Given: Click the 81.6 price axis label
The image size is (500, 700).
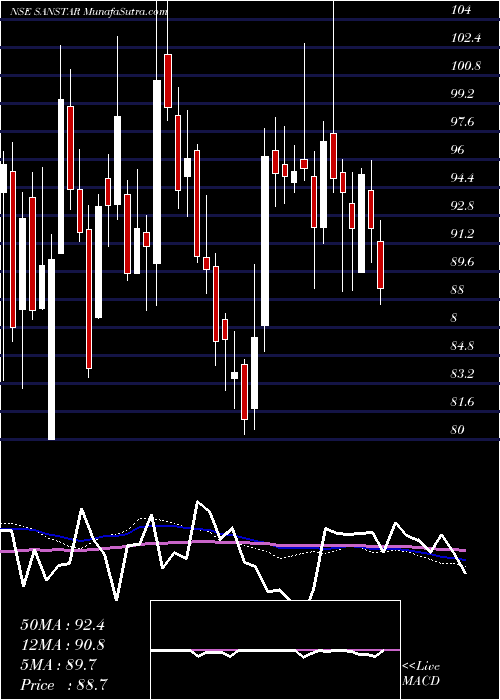Looking at the screenshot, I should [x=463, y=402].
